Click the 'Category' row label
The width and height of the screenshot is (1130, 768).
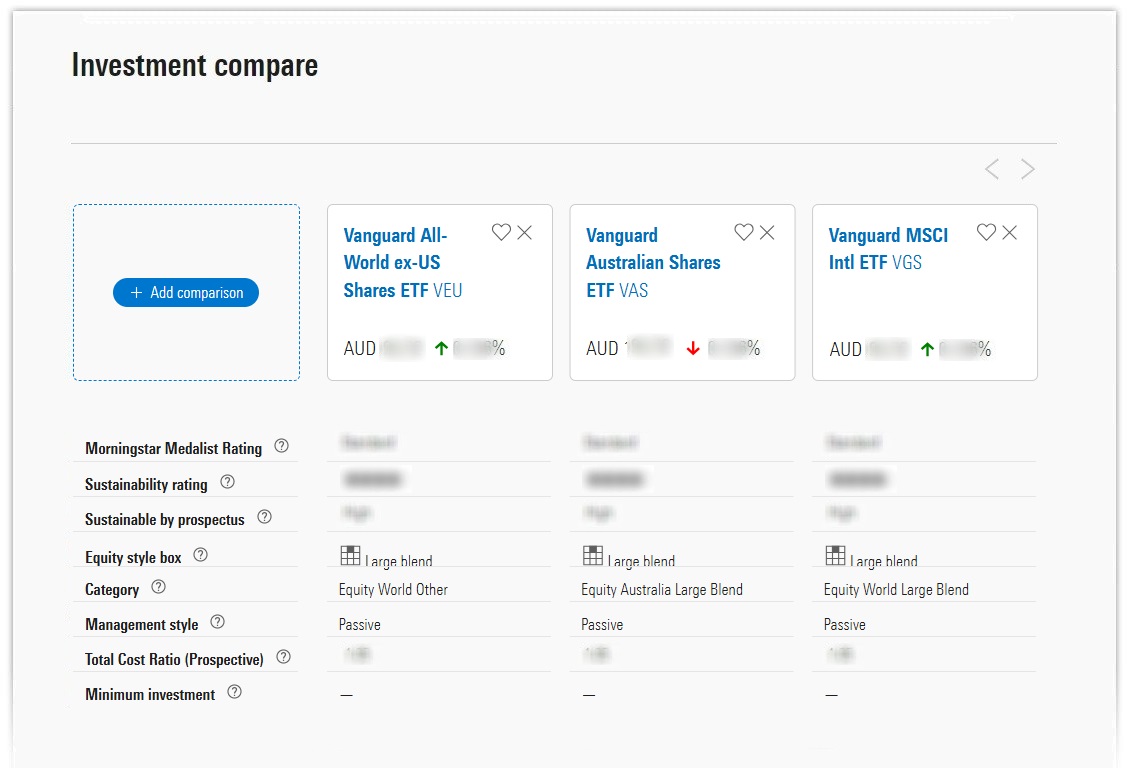tap(112, 589)
